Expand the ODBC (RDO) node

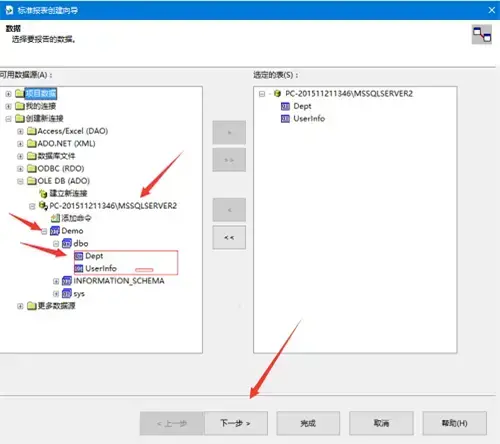pyautogui.click(x=20, y=169)
